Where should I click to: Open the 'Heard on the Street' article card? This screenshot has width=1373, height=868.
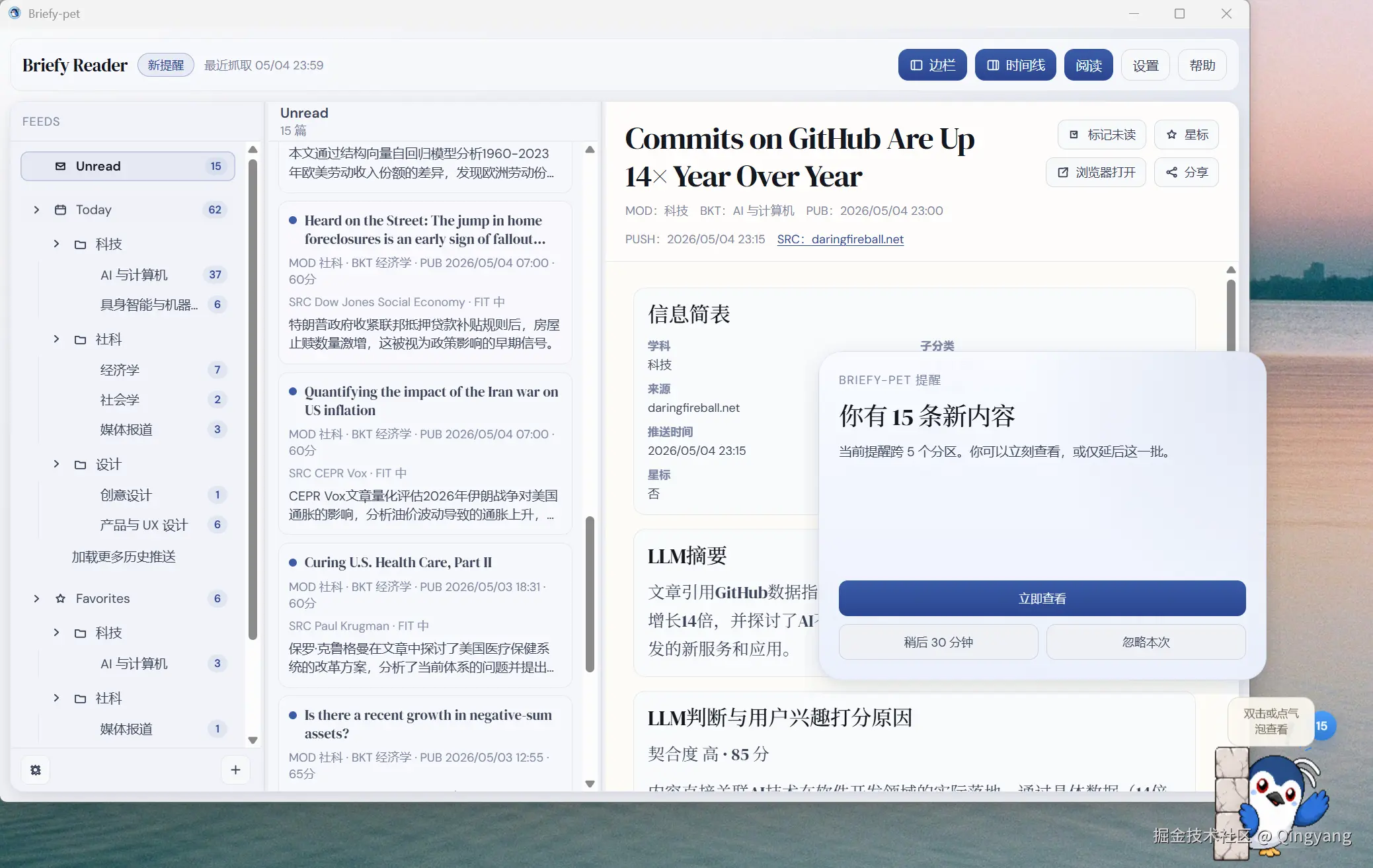coord(425,282)
